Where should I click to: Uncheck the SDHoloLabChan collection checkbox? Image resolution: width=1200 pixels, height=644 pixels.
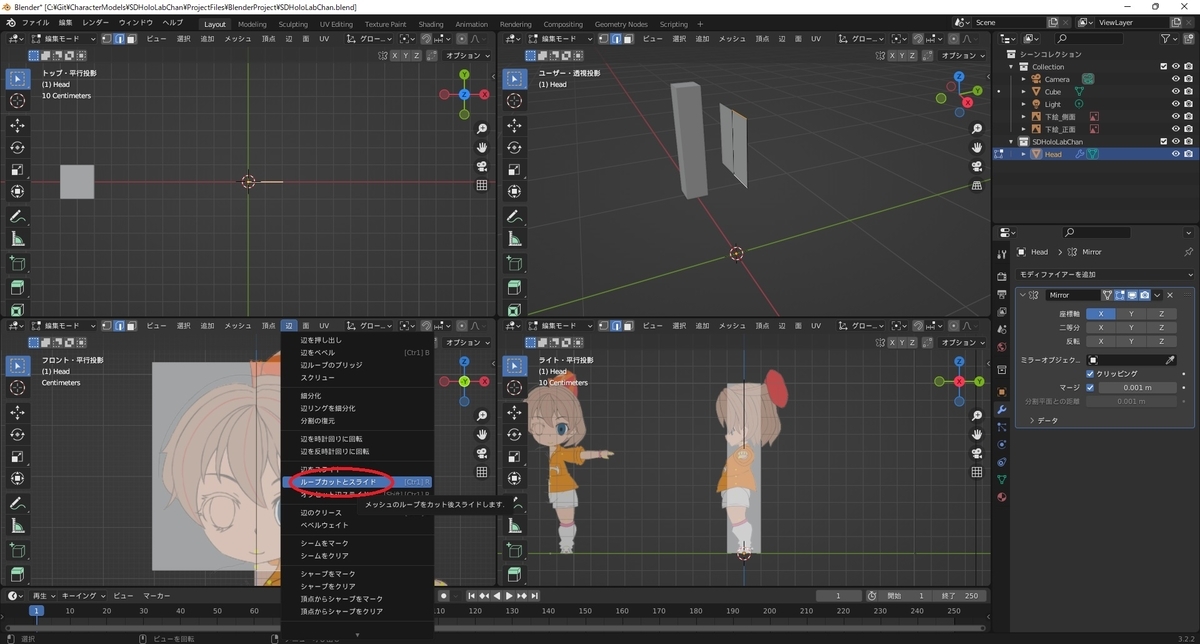pos(1163,142)
